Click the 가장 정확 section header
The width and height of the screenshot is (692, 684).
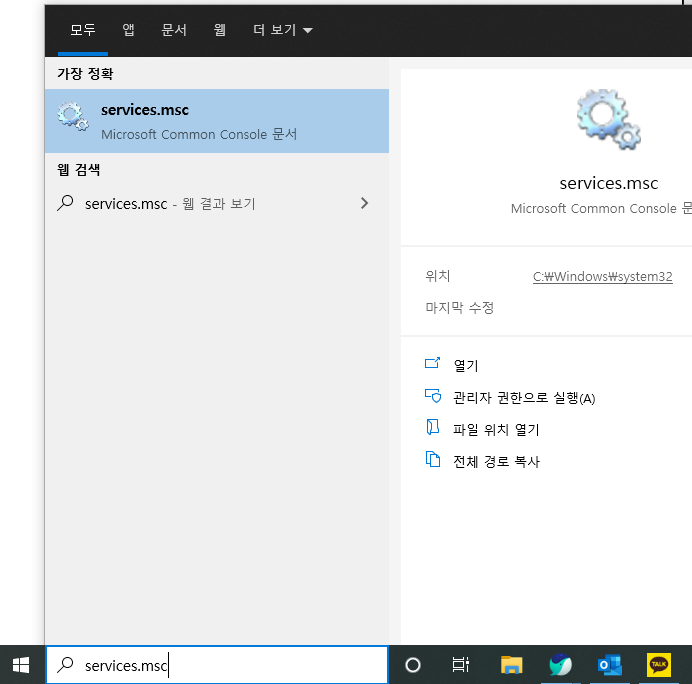[85, 73]
